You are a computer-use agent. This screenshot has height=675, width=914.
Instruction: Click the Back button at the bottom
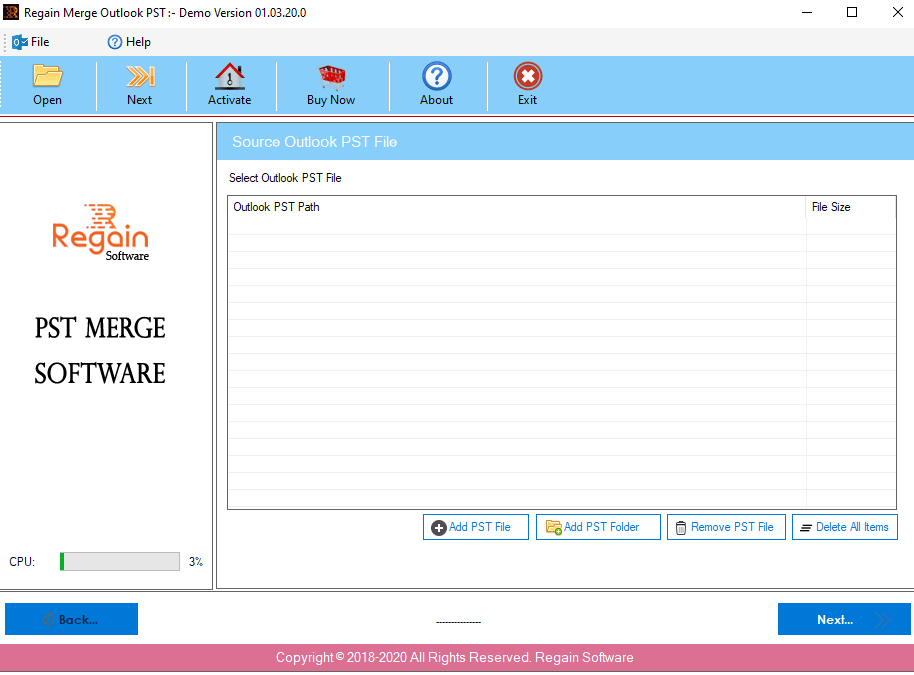71,619
